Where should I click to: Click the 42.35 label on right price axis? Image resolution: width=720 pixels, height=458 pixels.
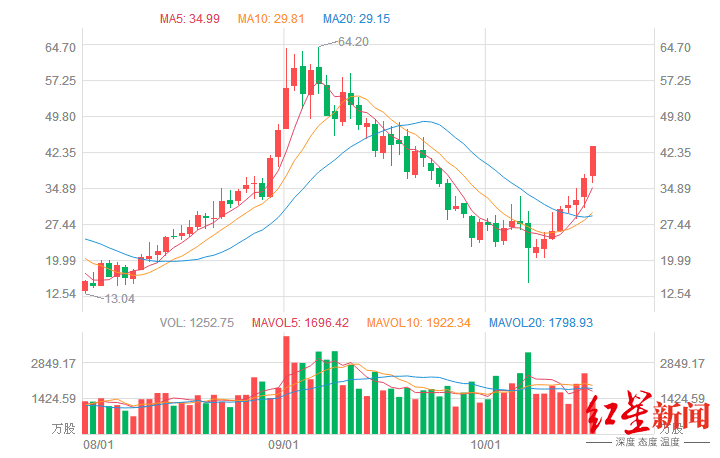675,152
